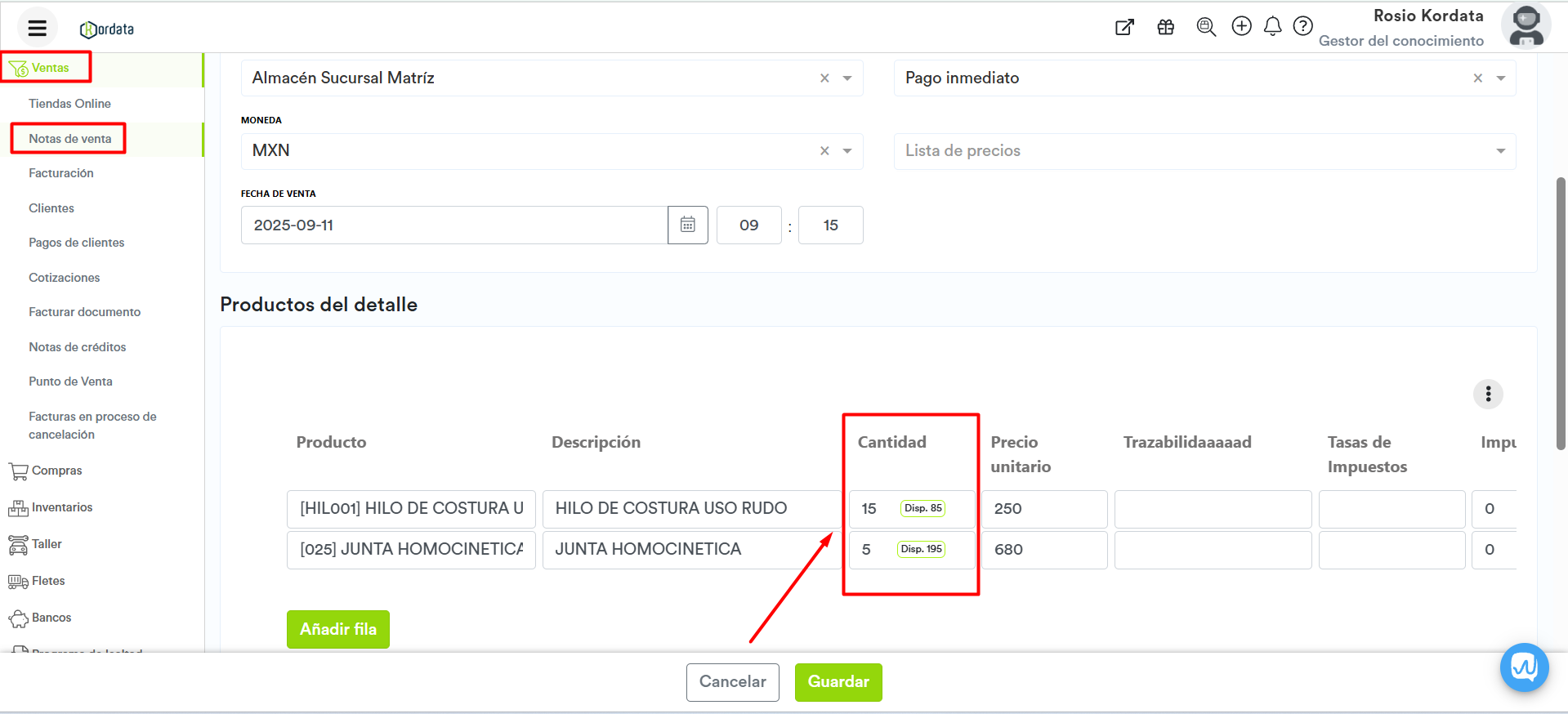Image resolution: width=1568 pixels, height=714 pixels.
Task: Open the gift icon in top bar
Action: tap(1165, 27)
